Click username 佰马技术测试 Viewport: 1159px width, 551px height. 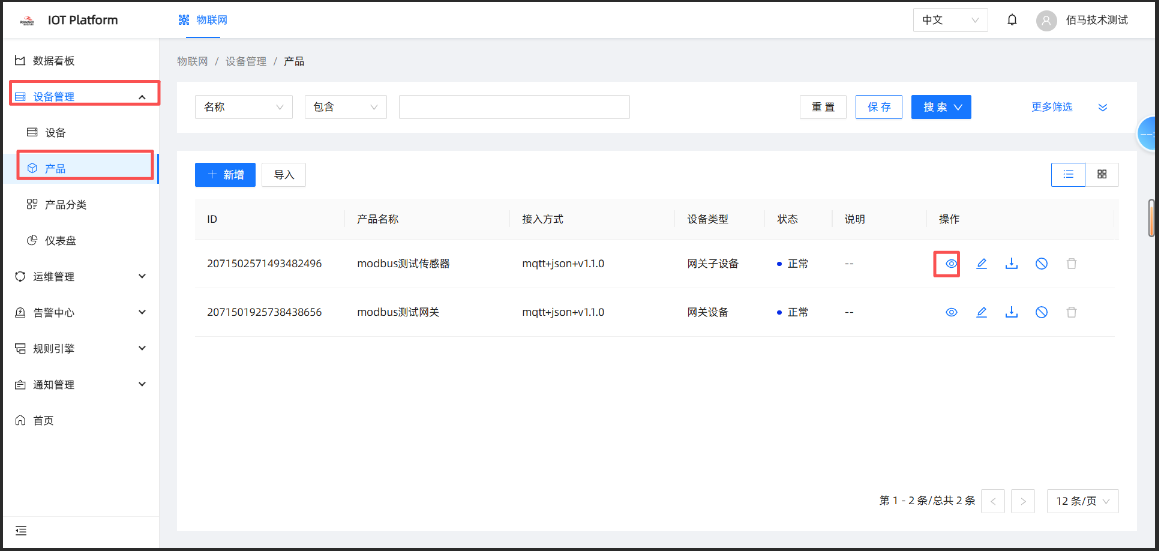pyautogui.click(x=1097, y=21)
